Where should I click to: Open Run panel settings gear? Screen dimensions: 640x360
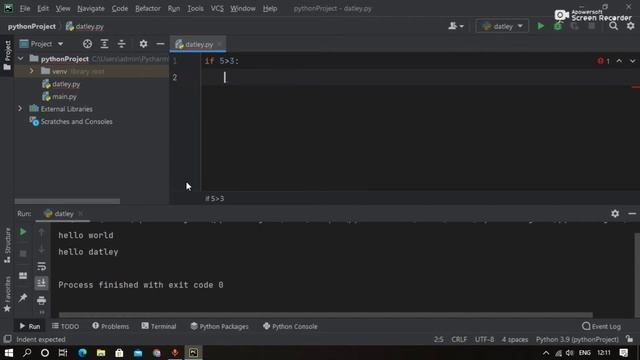tap(615, 213)
